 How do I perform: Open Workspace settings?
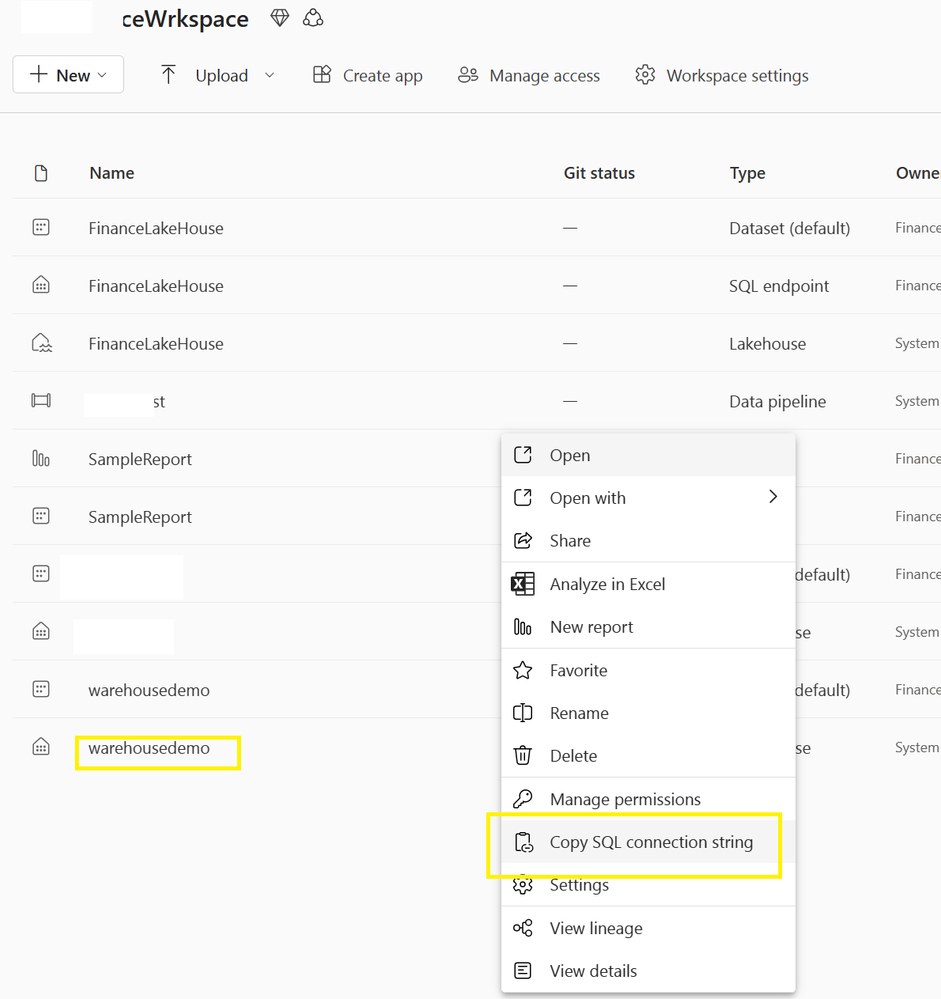722,75
